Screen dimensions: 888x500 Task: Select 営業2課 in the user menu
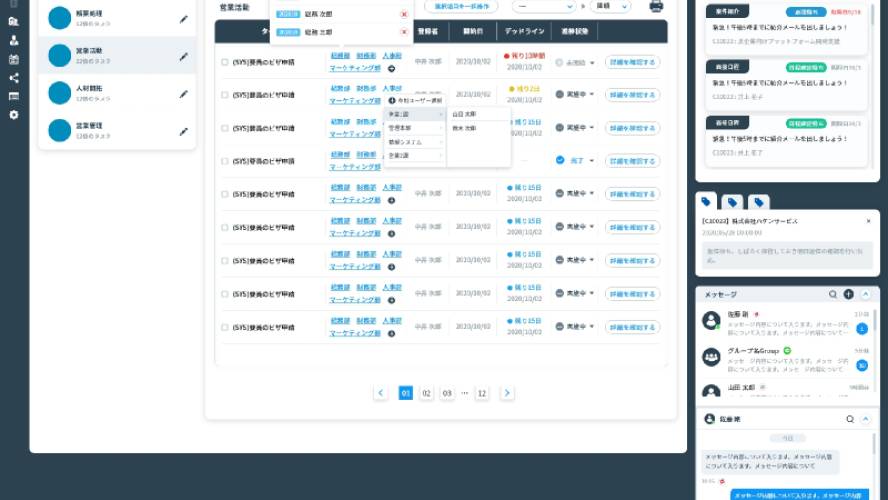[415, 155]
